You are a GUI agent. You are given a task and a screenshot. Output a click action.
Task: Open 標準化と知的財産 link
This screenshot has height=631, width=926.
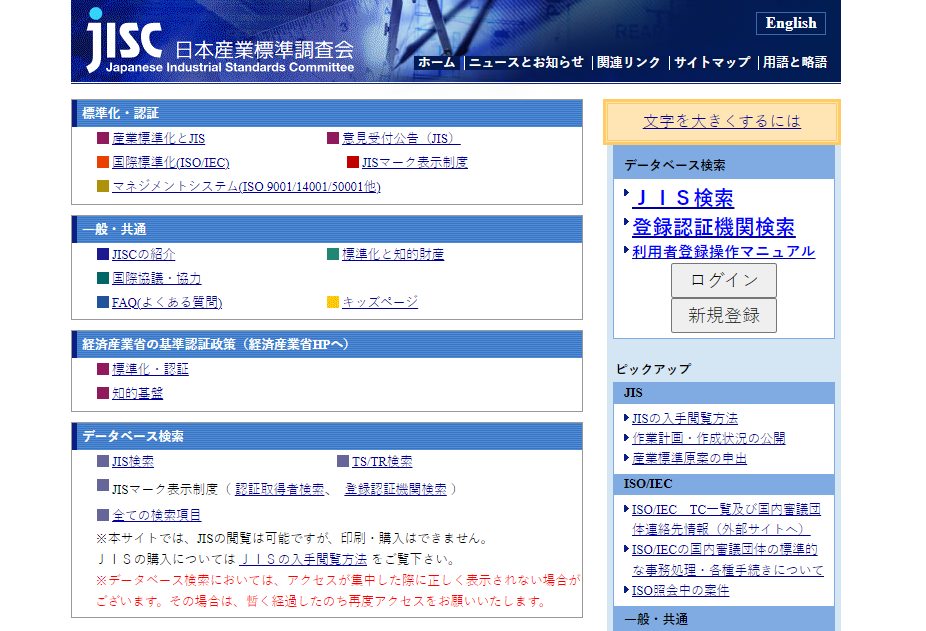click(x=393, y=255)
